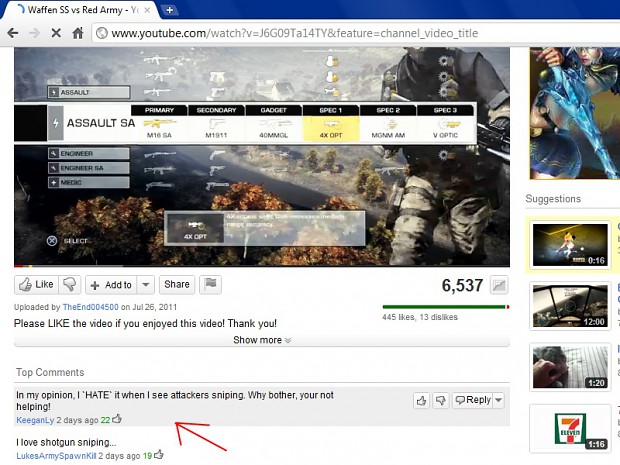
Task: Open a new tab with plus button
Action: pyautogui.click(x=170, y=10)
